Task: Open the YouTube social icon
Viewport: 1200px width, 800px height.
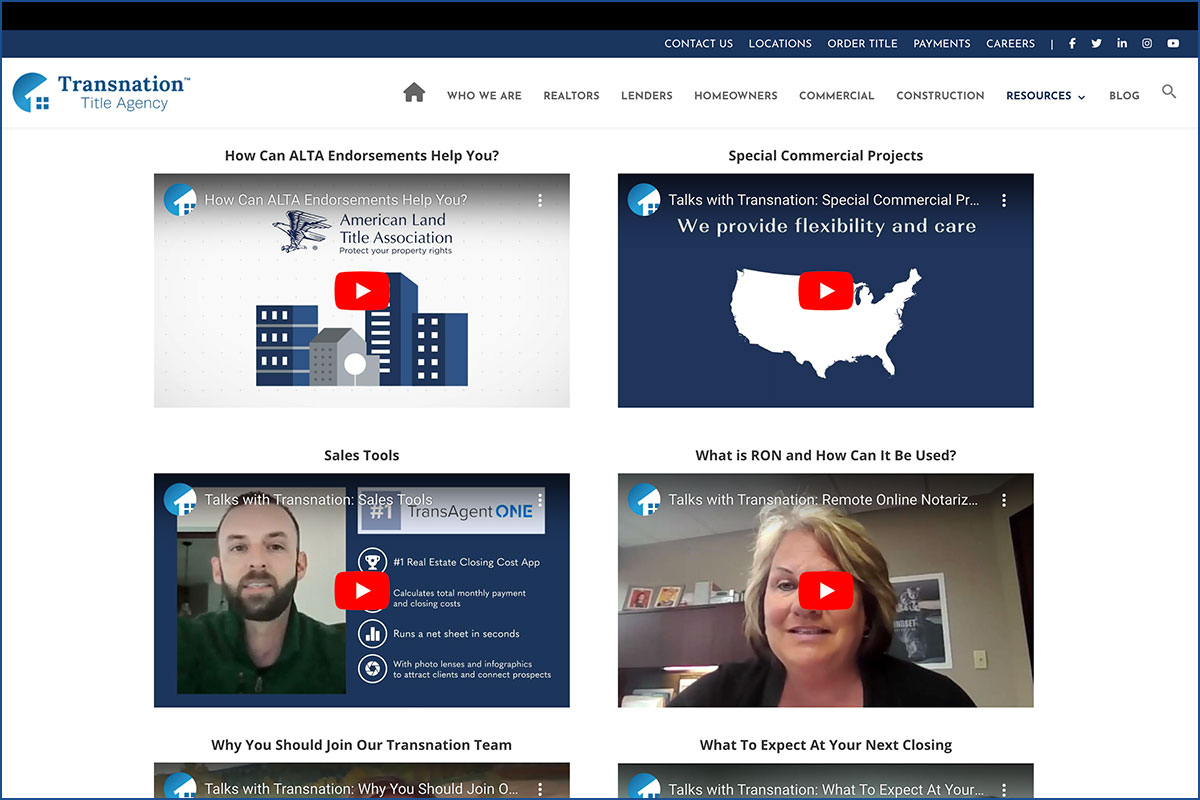Action: tap(1173, 43)
